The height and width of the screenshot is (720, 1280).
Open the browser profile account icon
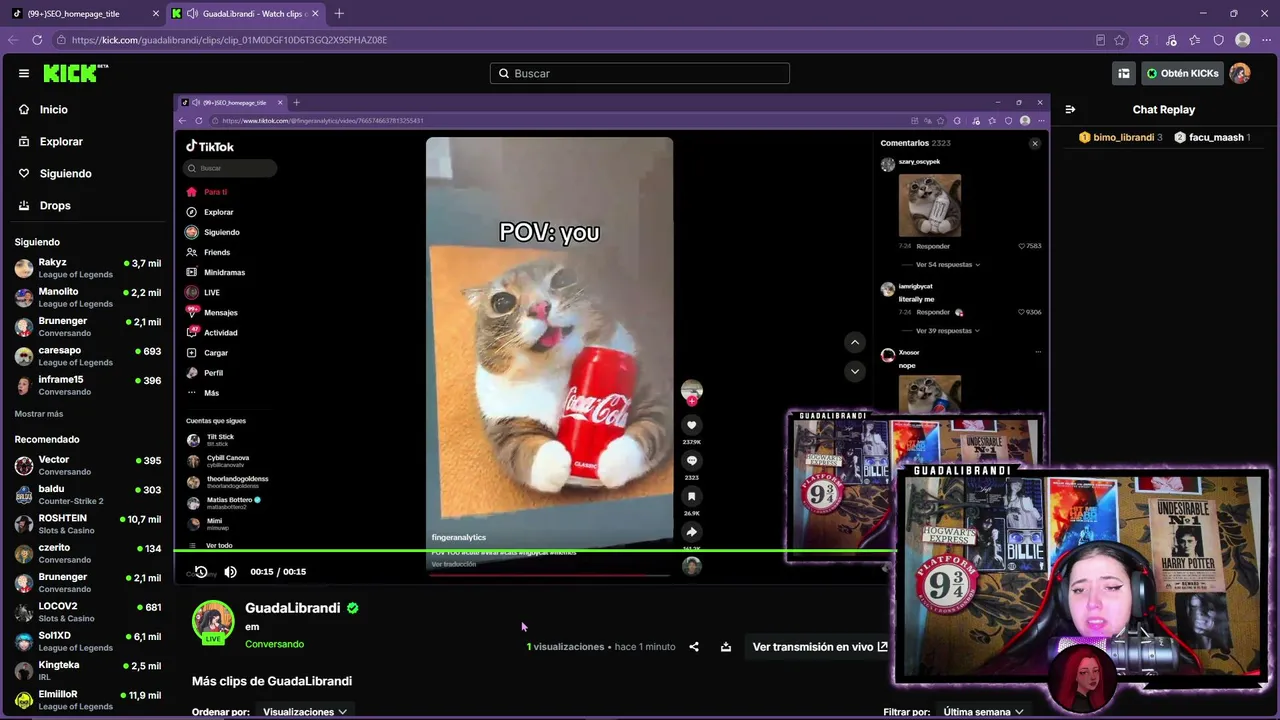[1243, 40]
